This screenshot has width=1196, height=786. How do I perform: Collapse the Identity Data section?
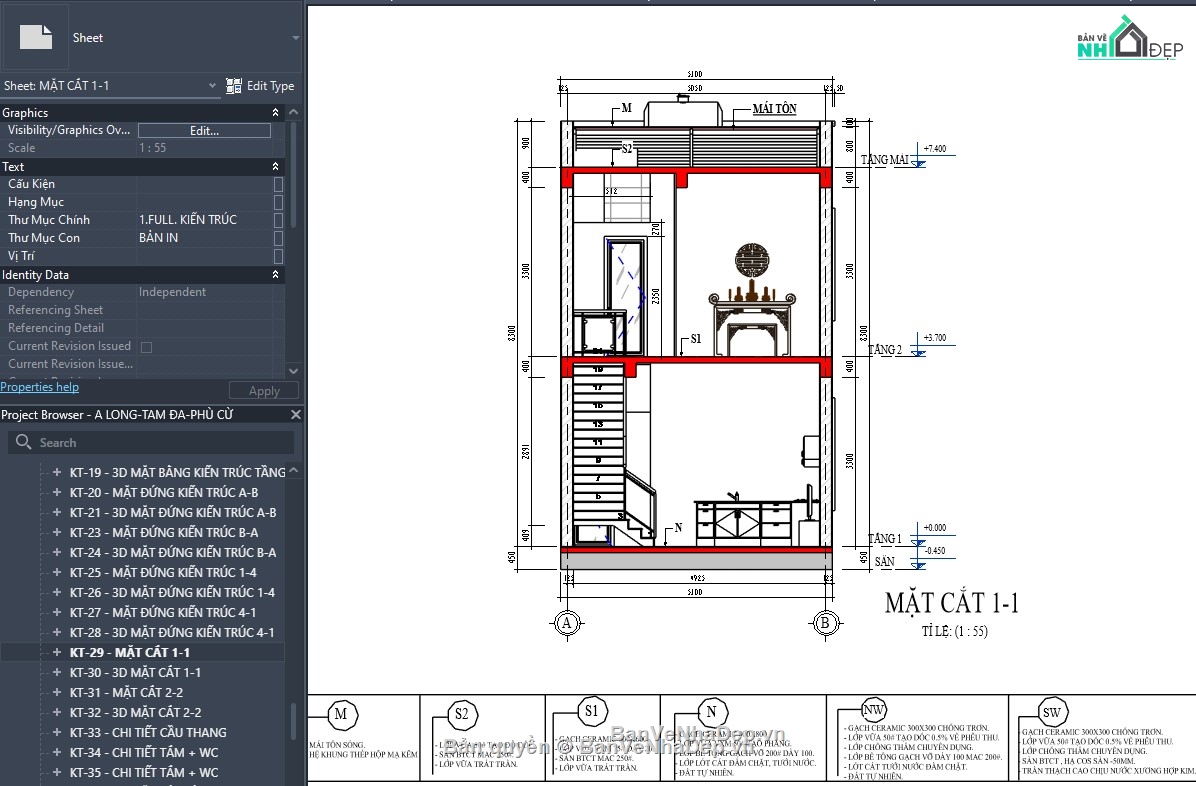[275, 275]
